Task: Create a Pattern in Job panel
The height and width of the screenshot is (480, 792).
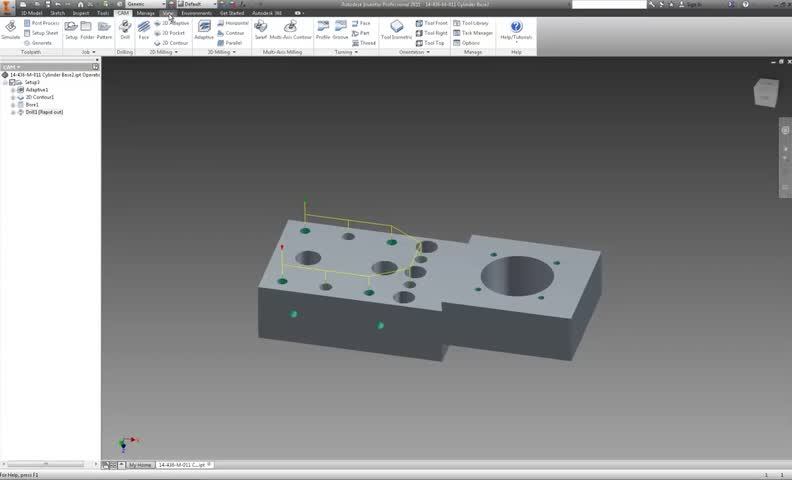Action: pyautogui.click(x=104, y=30)
